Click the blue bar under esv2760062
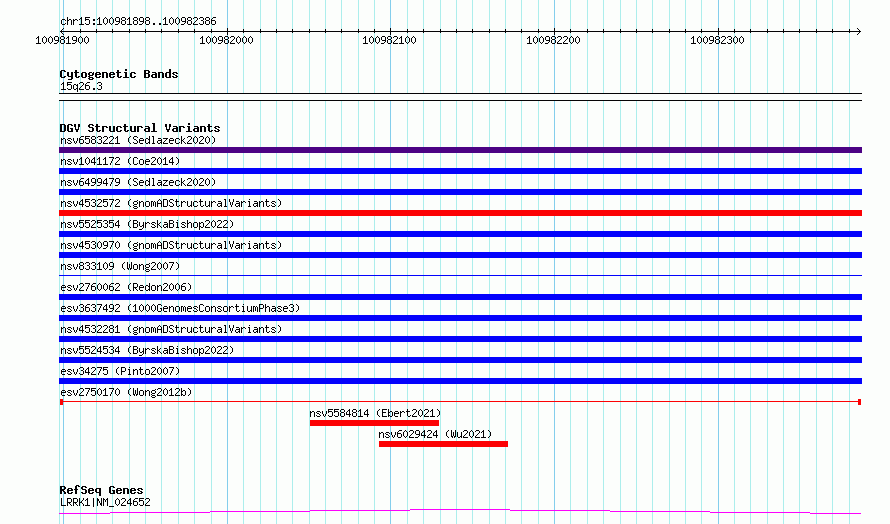This screenshot has width=890, height=524. click(x=460, y=297)
